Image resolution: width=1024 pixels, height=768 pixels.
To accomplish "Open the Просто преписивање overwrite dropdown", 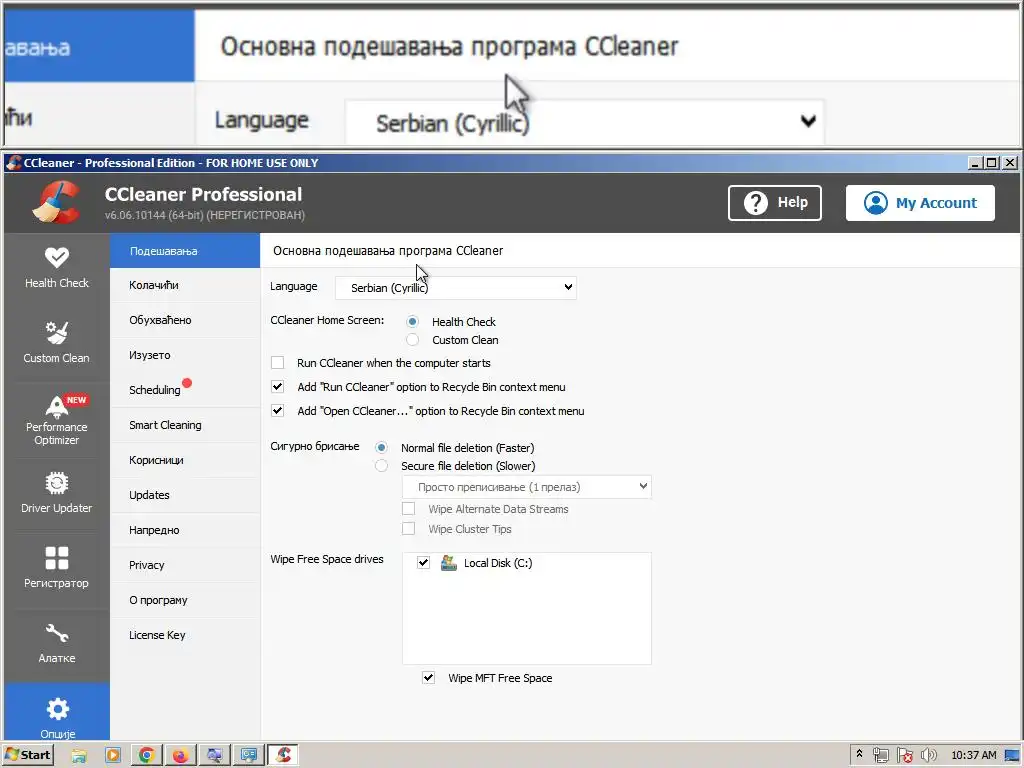I will coord(526,487).
